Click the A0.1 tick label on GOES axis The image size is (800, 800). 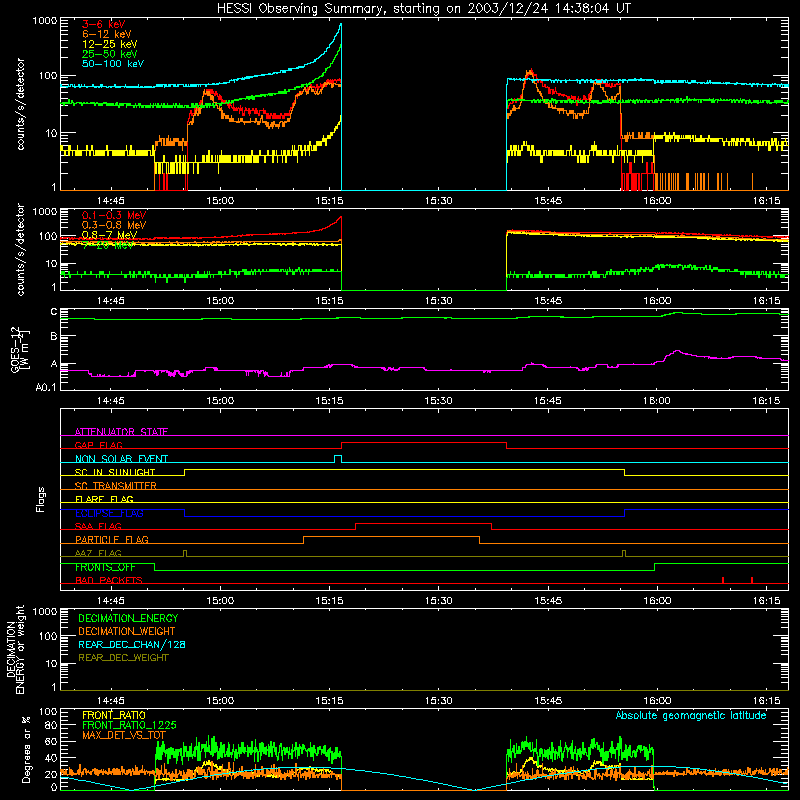pyautogui.click(x=45, y=388)
